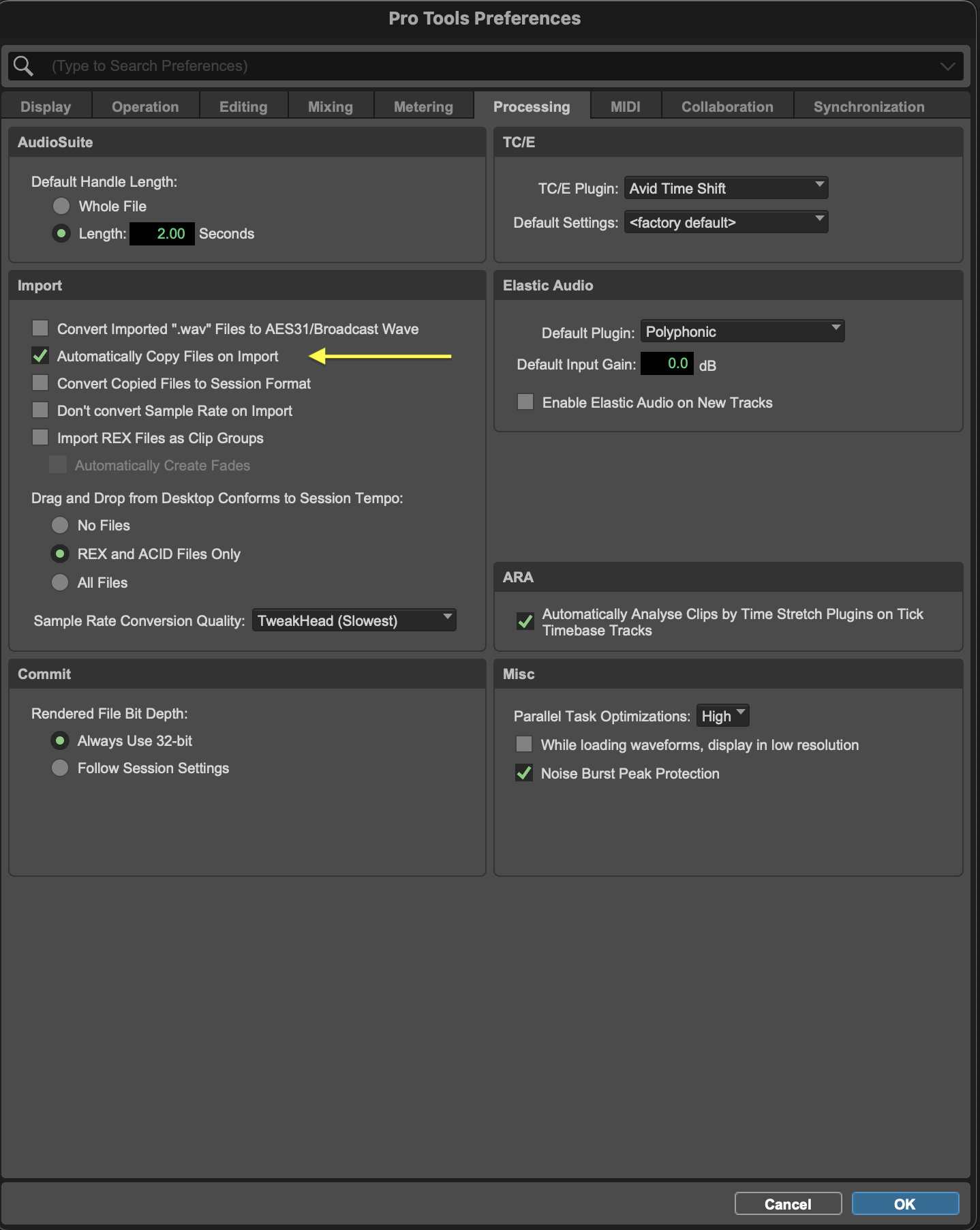Toggle Noise Burst Peak Protection

coord(524,773)
